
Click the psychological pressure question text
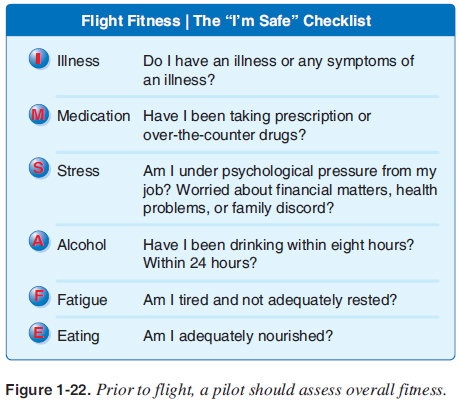(290, 189)
